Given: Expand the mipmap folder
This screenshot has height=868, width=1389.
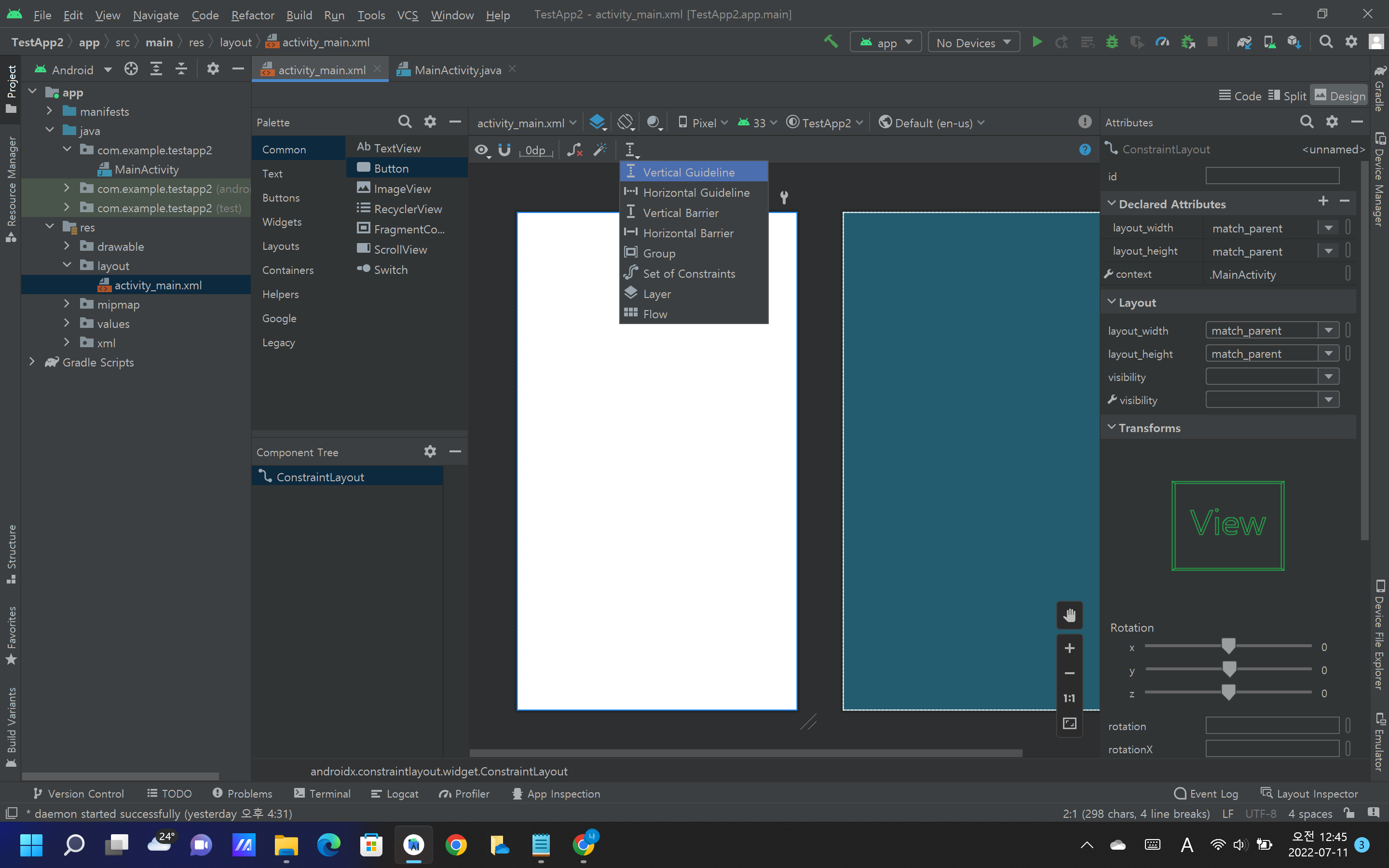Looking at the screenshot, I should click(67, 304).
